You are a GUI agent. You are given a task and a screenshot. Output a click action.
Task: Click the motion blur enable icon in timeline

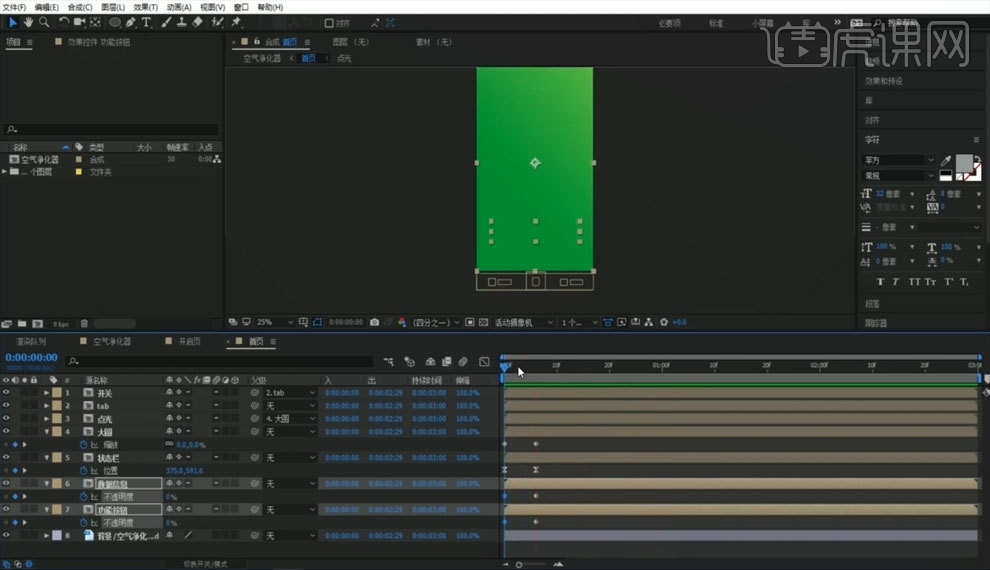(463, 362)
